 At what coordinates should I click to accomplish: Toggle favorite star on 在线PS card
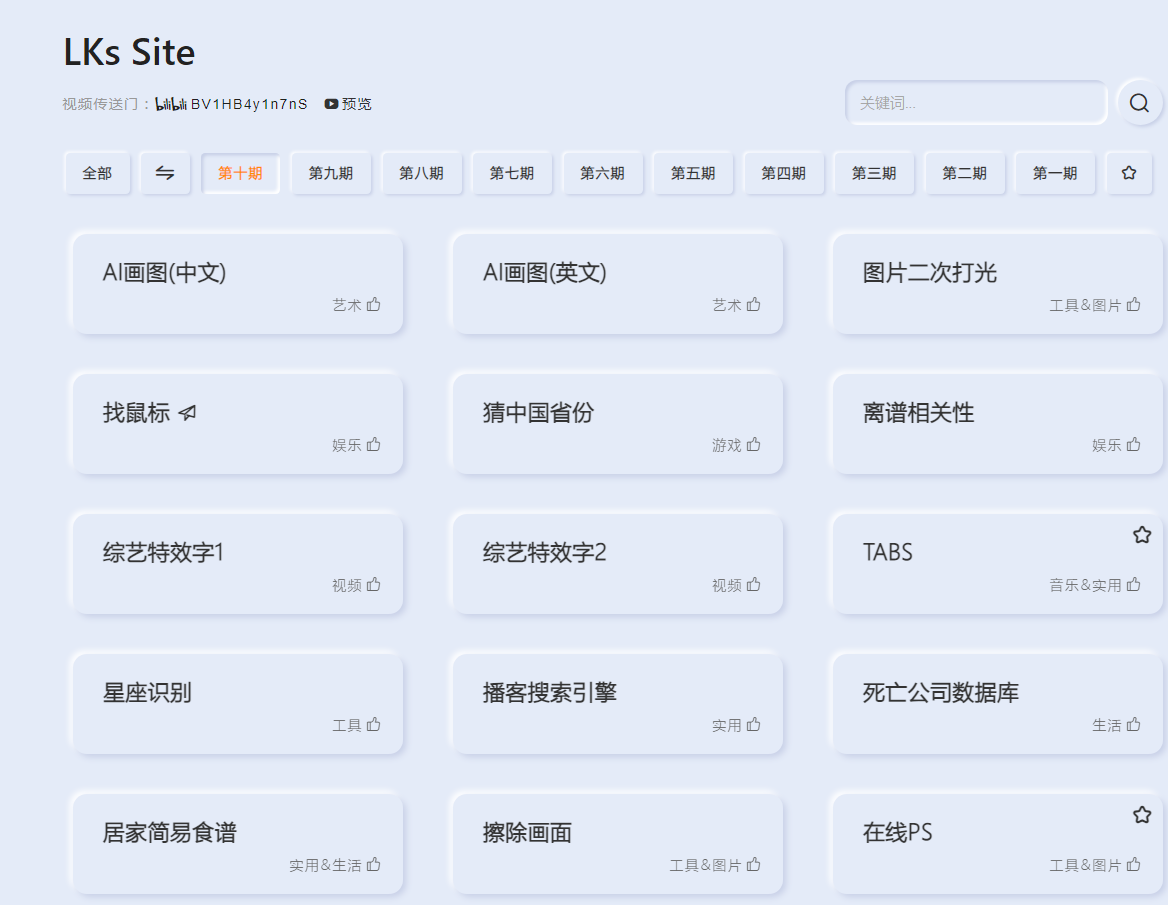coord(1142,815)
